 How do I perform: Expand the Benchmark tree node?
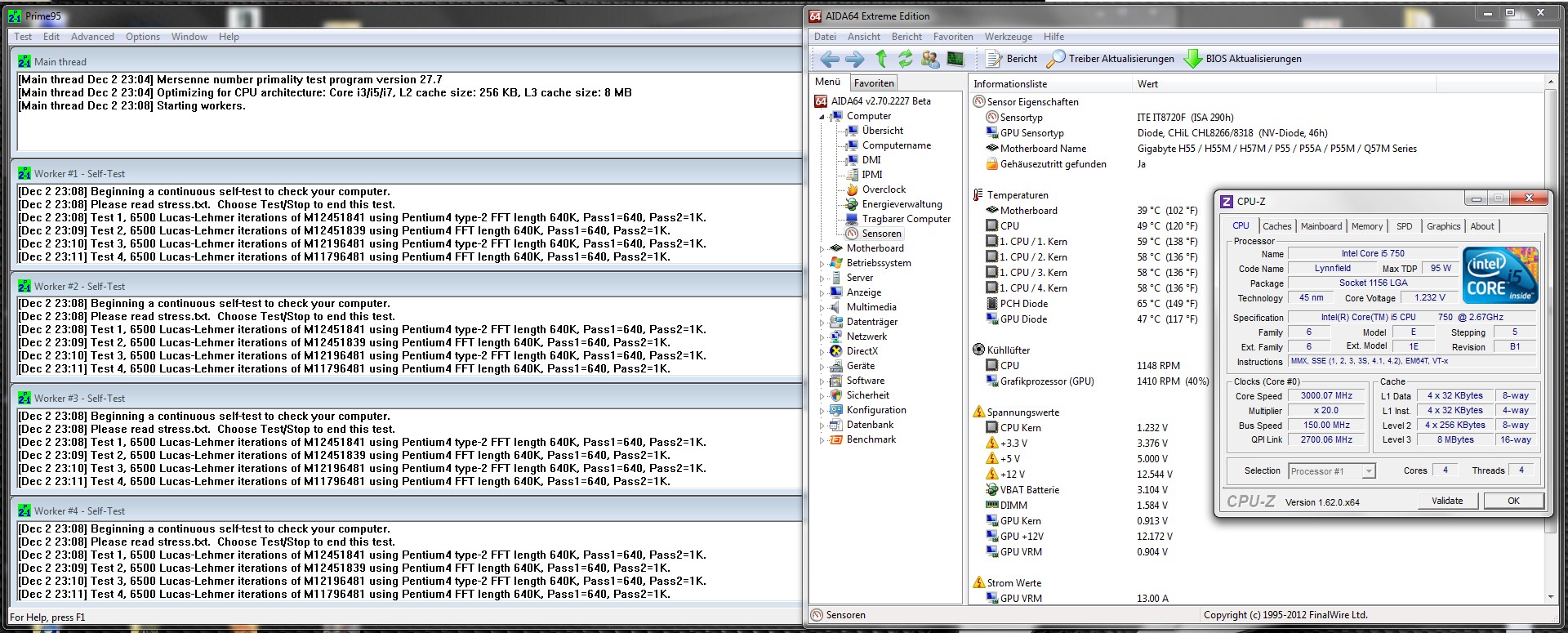(x=822, y=440)
